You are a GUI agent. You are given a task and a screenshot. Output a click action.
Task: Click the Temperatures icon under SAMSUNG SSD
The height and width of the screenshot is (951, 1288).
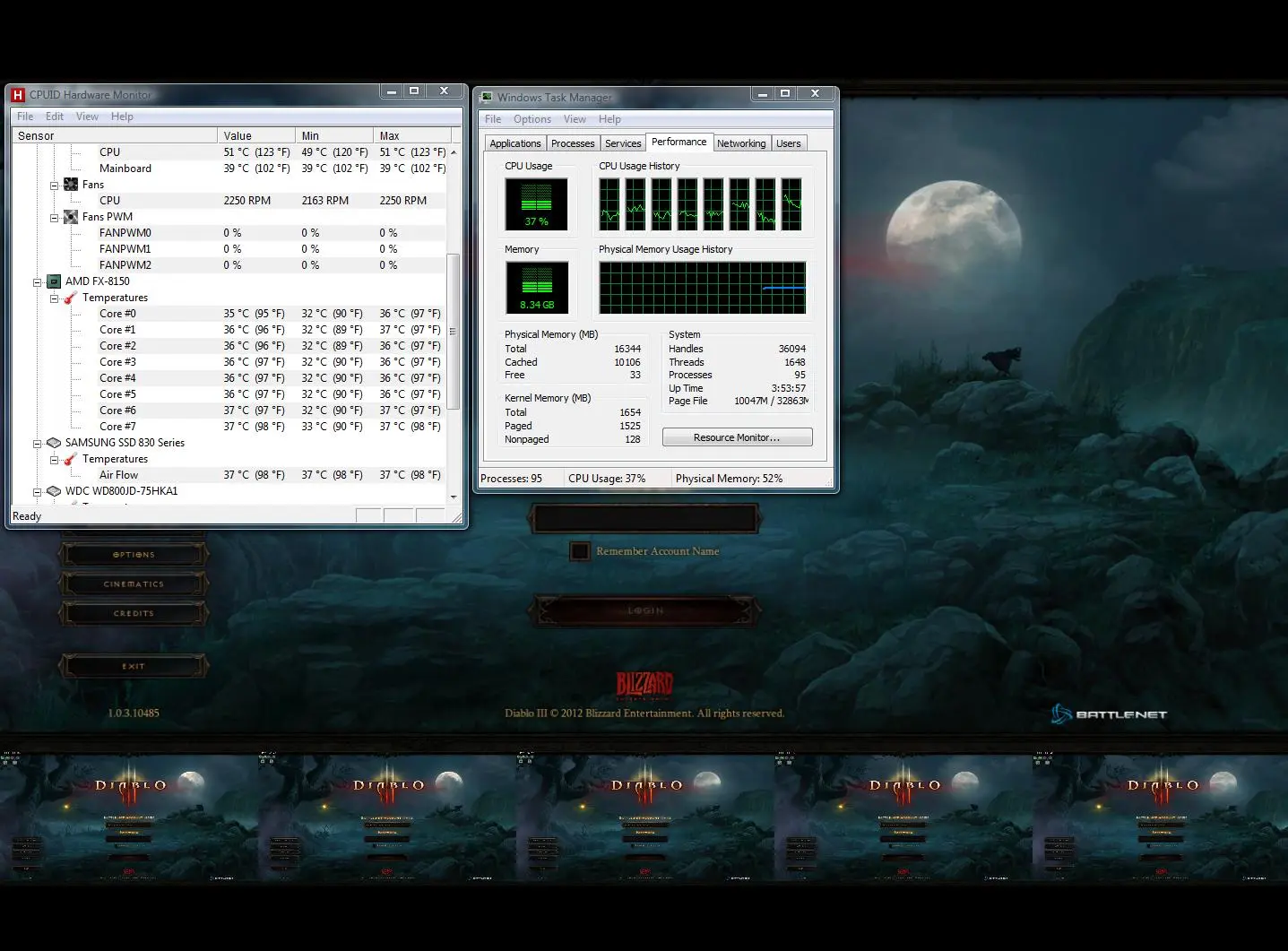pos(71,459)
